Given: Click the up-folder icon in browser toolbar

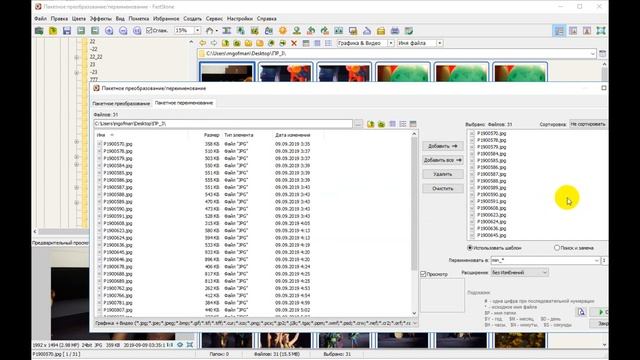Looking at the screenshot, I should coord(225,43).
